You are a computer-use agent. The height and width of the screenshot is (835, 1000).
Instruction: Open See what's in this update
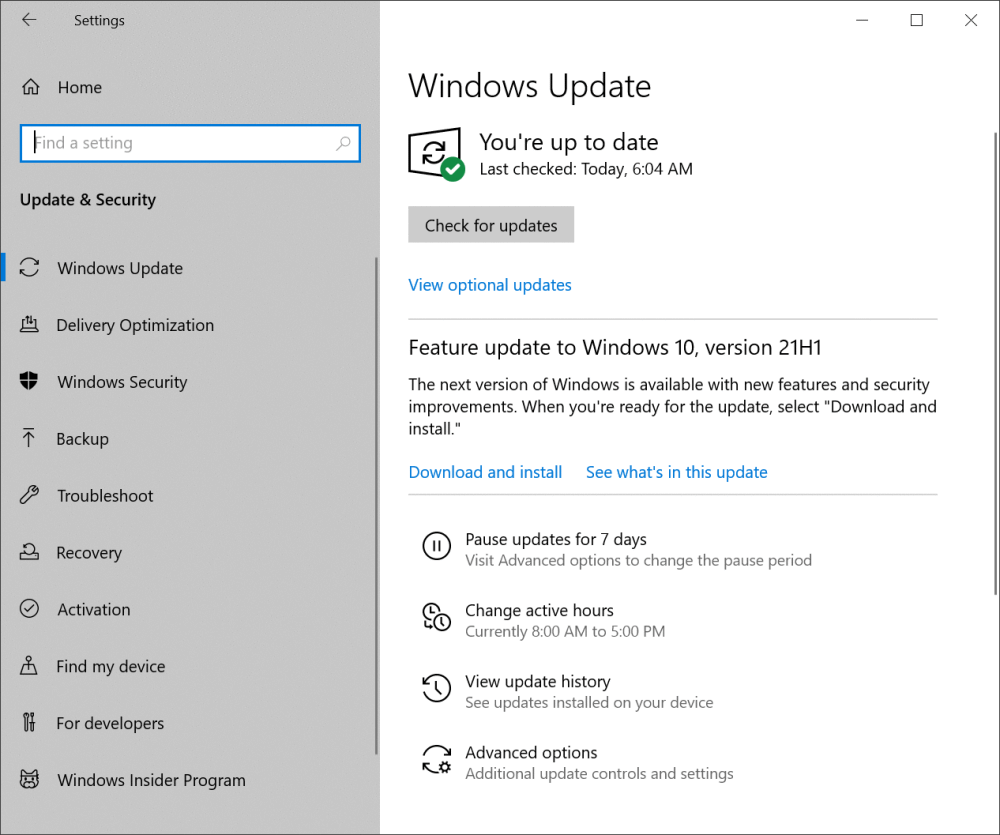click(677, 472)
